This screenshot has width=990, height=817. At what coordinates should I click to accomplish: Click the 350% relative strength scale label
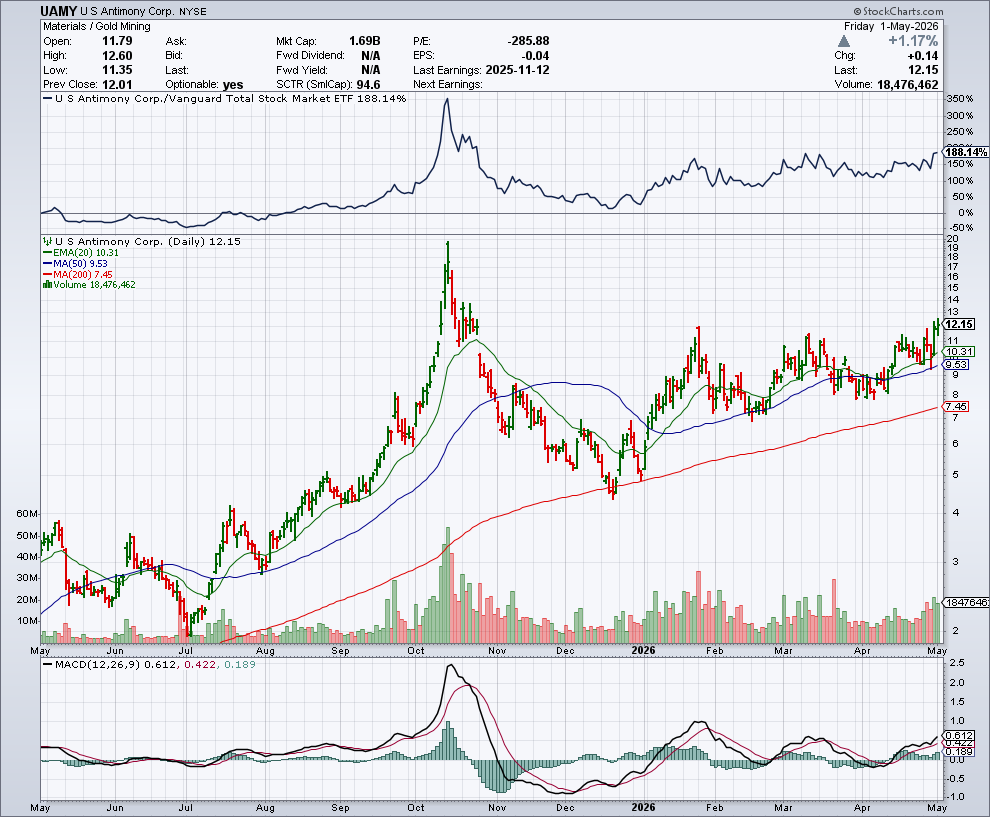[x=960, y=99]
